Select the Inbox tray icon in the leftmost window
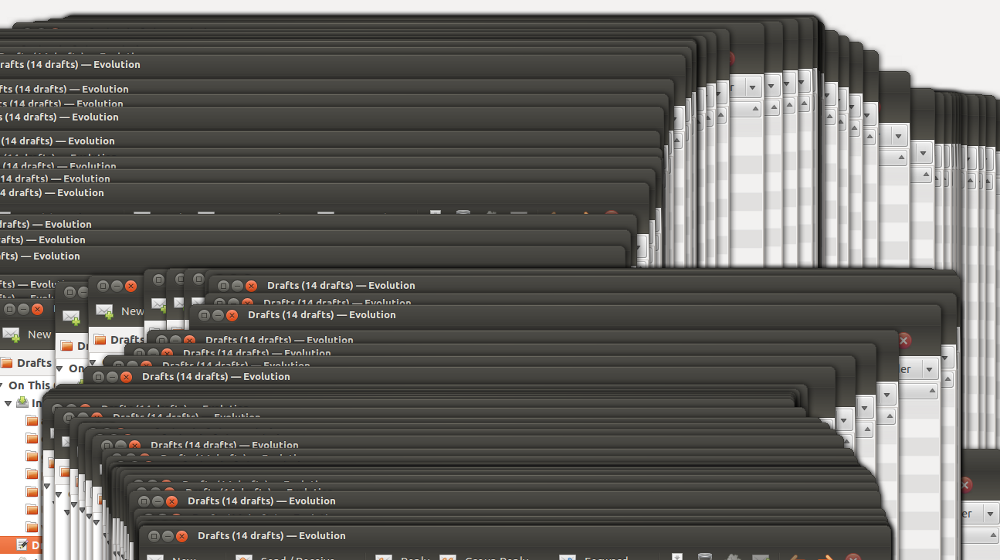The image size is (1000, 560). tap(22, 402)
